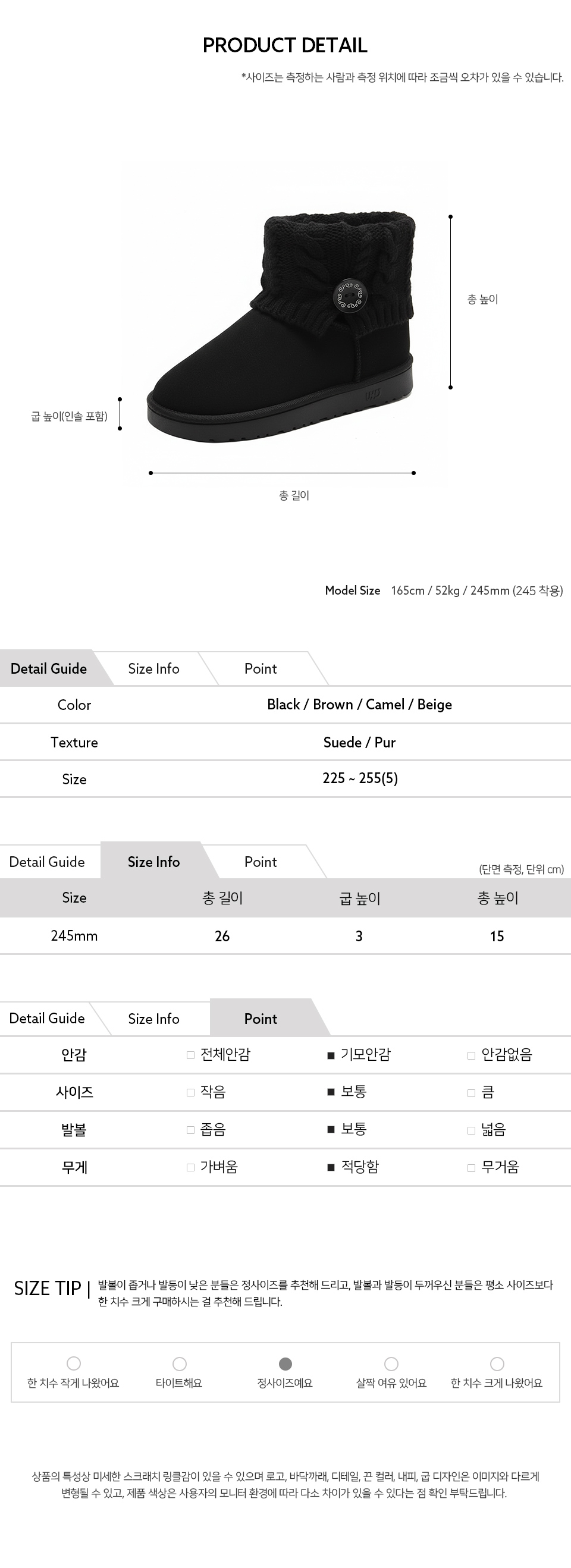Check the 안감없음 checkbox
This screenshot has width=571, height=1568.
tap(471, 1055)
